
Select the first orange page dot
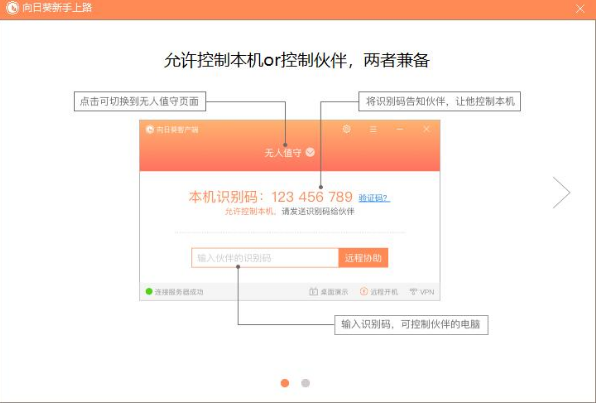tap(285, 383)
